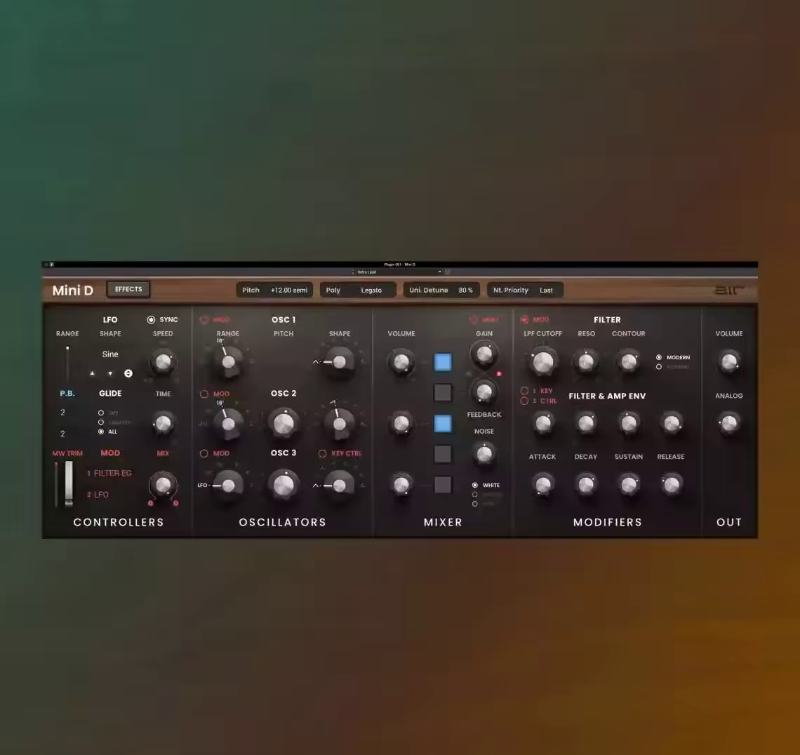Click the OSC 1 Range knob
Viewport: 800px width, 755px height.
(x=228, y=362)
